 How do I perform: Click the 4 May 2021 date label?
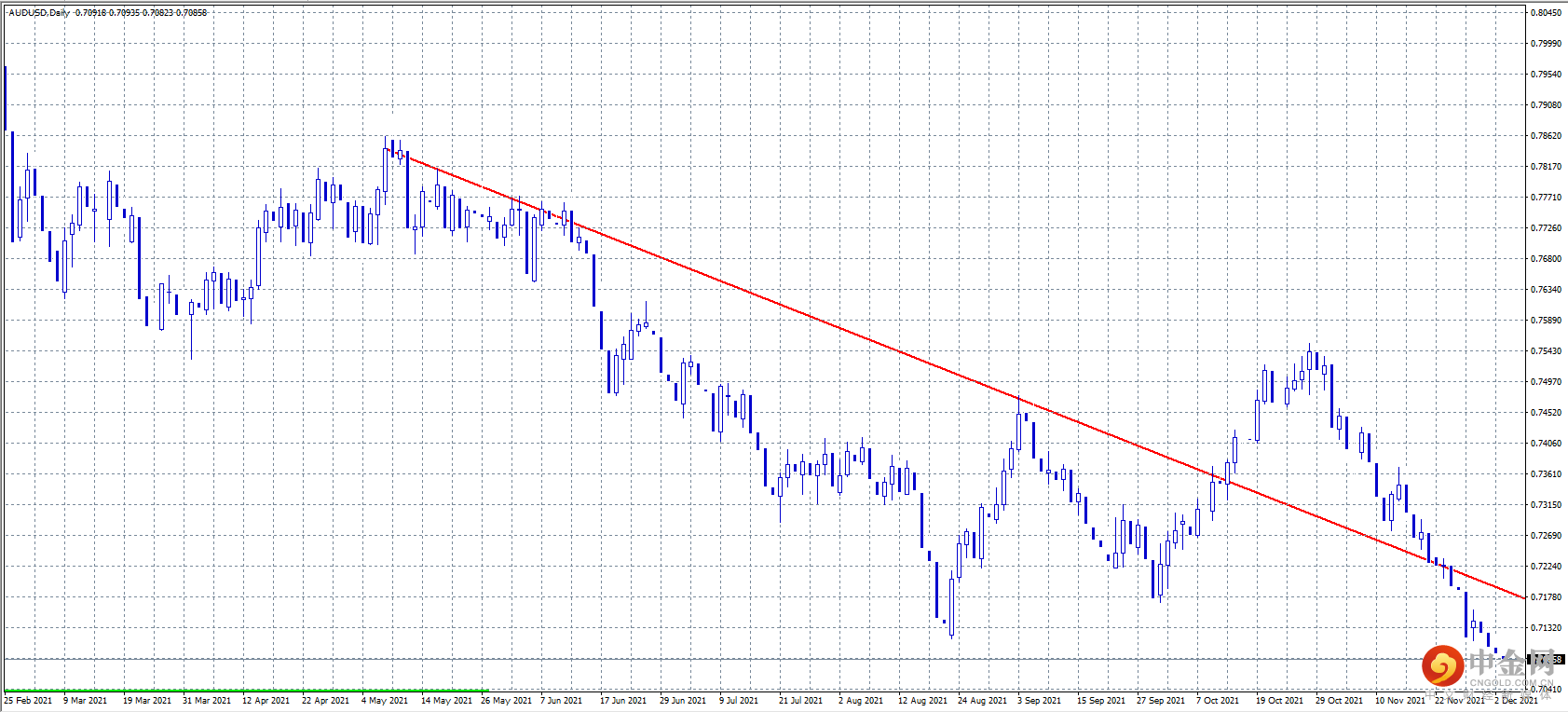coord(385,700)
